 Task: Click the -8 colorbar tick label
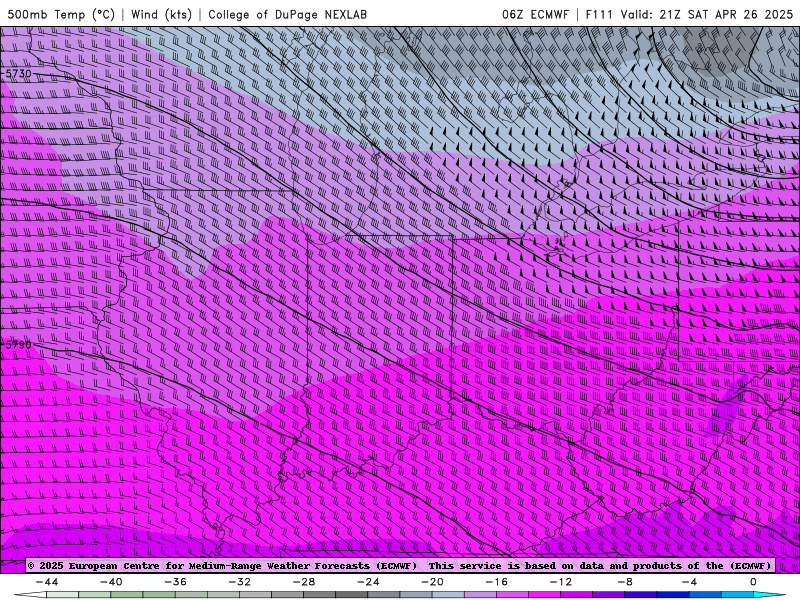click(x=625, y=582)
